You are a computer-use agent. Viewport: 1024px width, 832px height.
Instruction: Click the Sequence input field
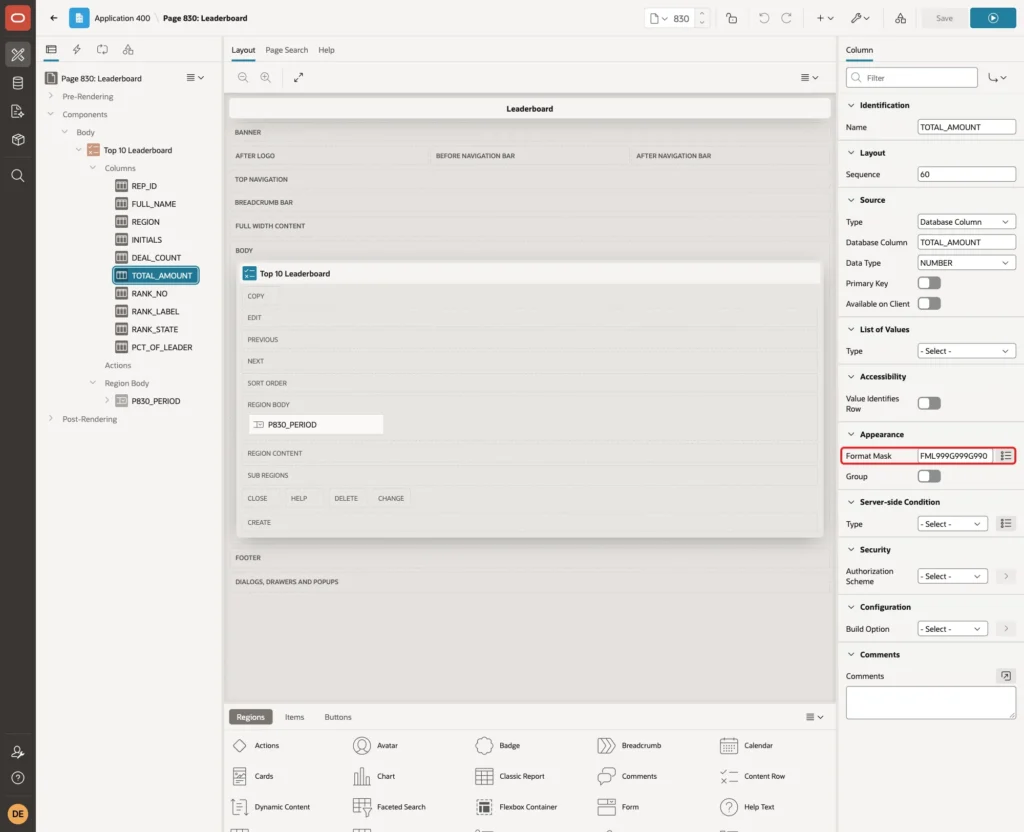(966, 174)
